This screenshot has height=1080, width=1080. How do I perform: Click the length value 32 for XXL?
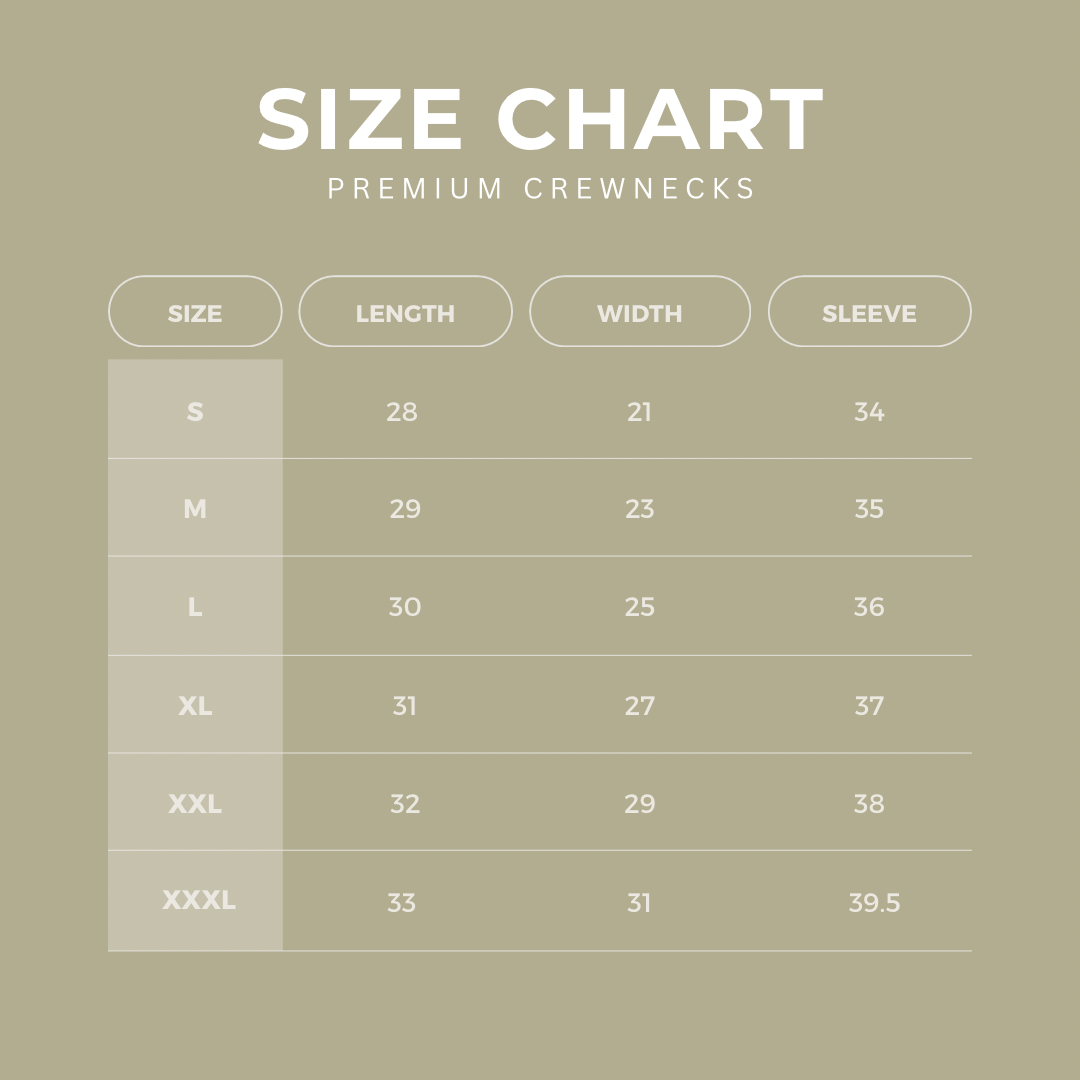[x=405, y=803]
